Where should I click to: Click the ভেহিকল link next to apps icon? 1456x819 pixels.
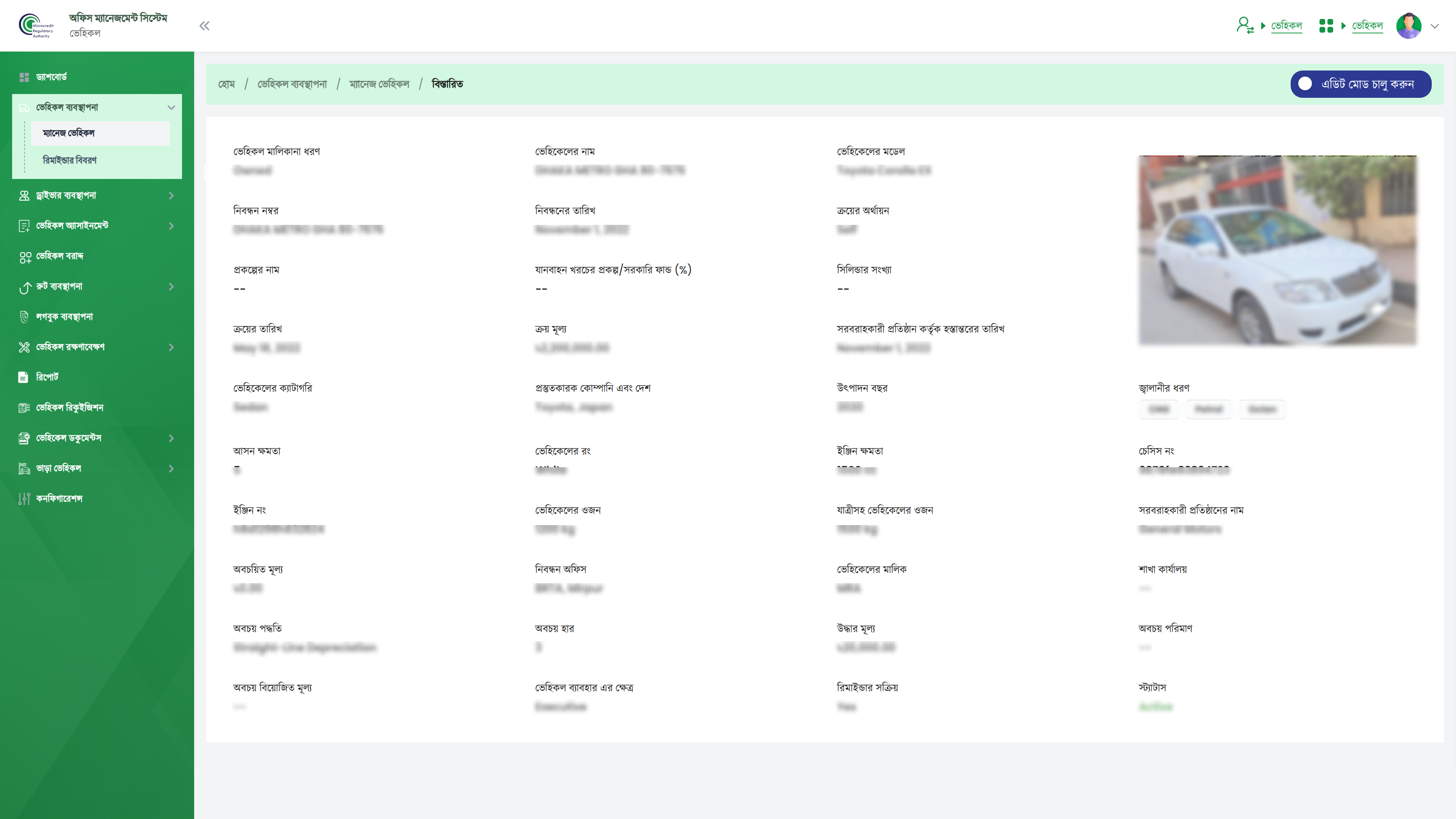(x=1367, y=25)
